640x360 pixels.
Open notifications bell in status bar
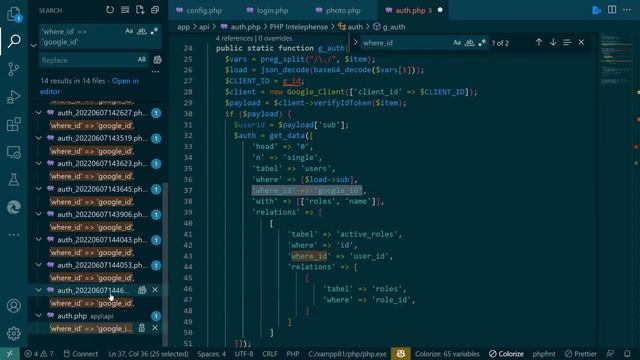[627, 353]
